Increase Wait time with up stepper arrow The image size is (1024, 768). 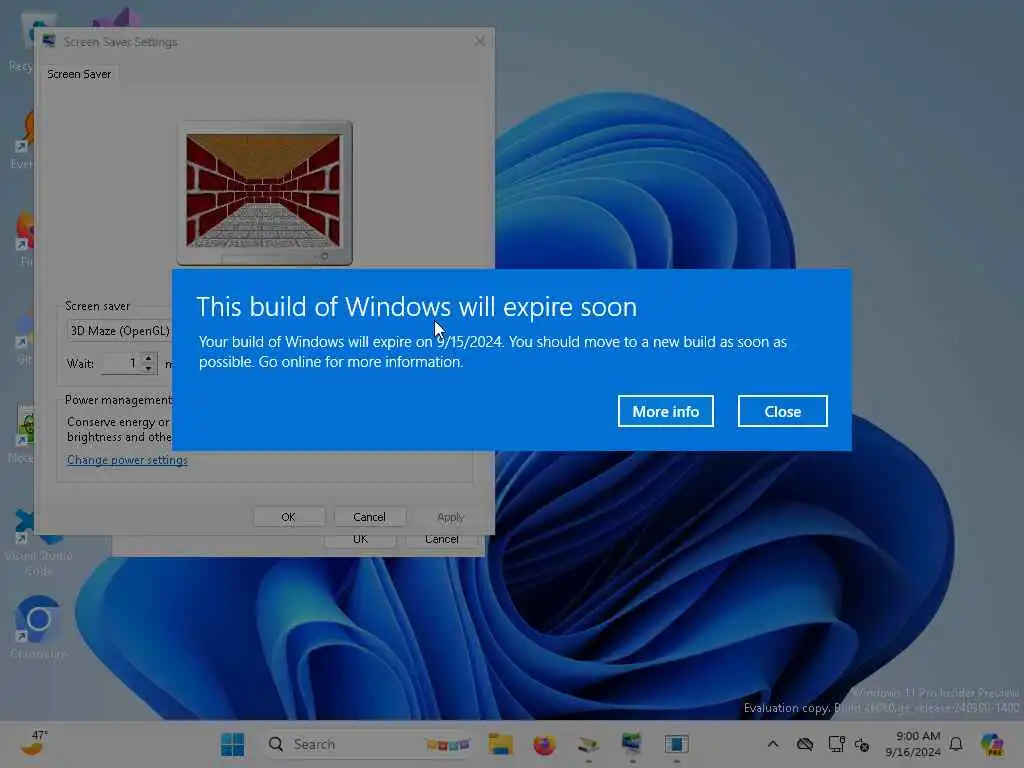(x=149, y=358)
